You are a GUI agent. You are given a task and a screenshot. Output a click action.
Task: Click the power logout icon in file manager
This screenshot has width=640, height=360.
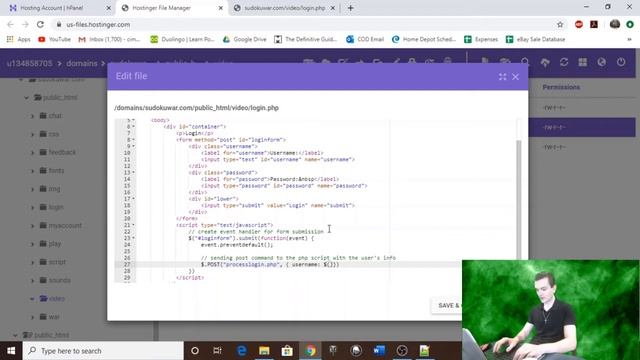[621, 62]
